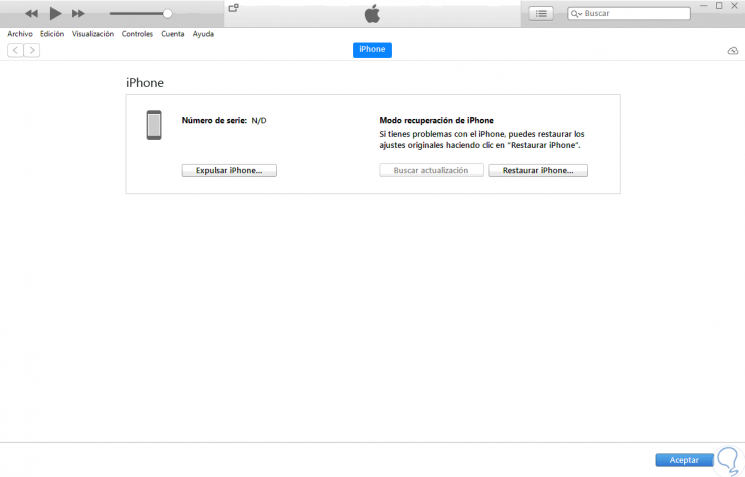Open search options magnifier dropdown
The width and height of the screenshot is (745, 477).
(576, 14)
